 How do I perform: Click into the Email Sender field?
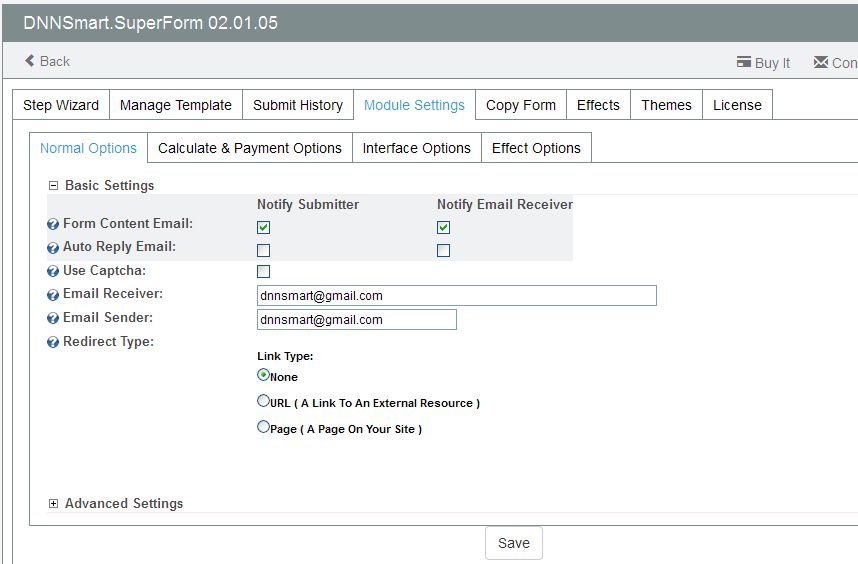pyautogui.click(x=357, y=319)
